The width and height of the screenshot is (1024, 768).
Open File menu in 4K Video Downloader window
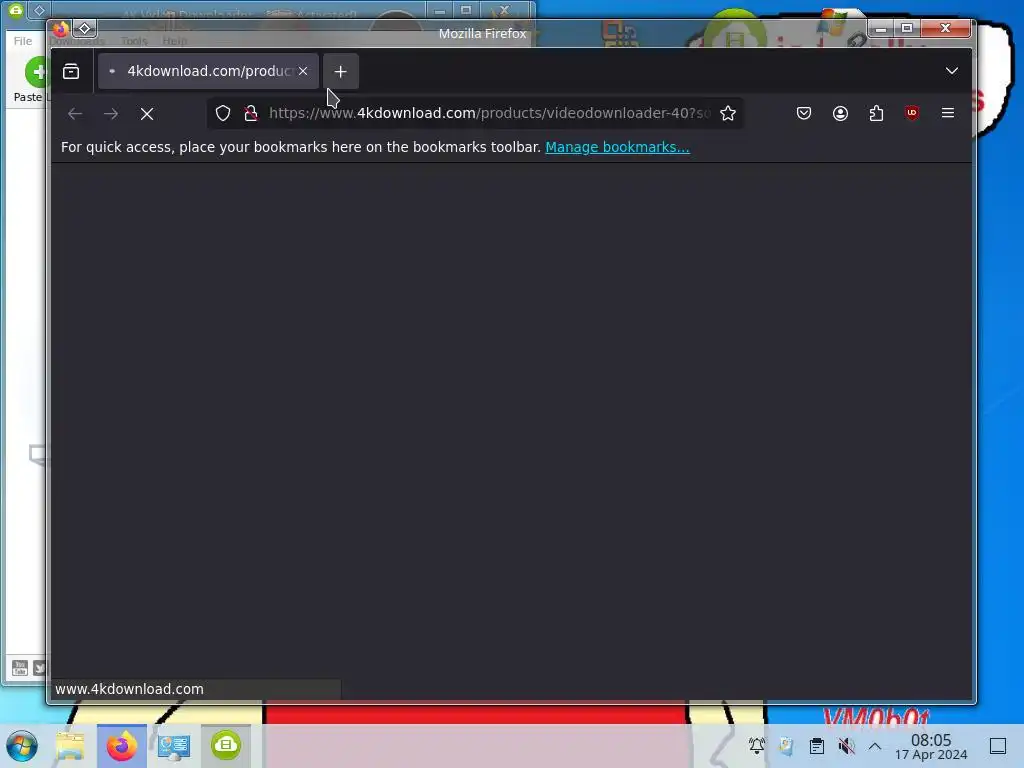coord(23,40)
